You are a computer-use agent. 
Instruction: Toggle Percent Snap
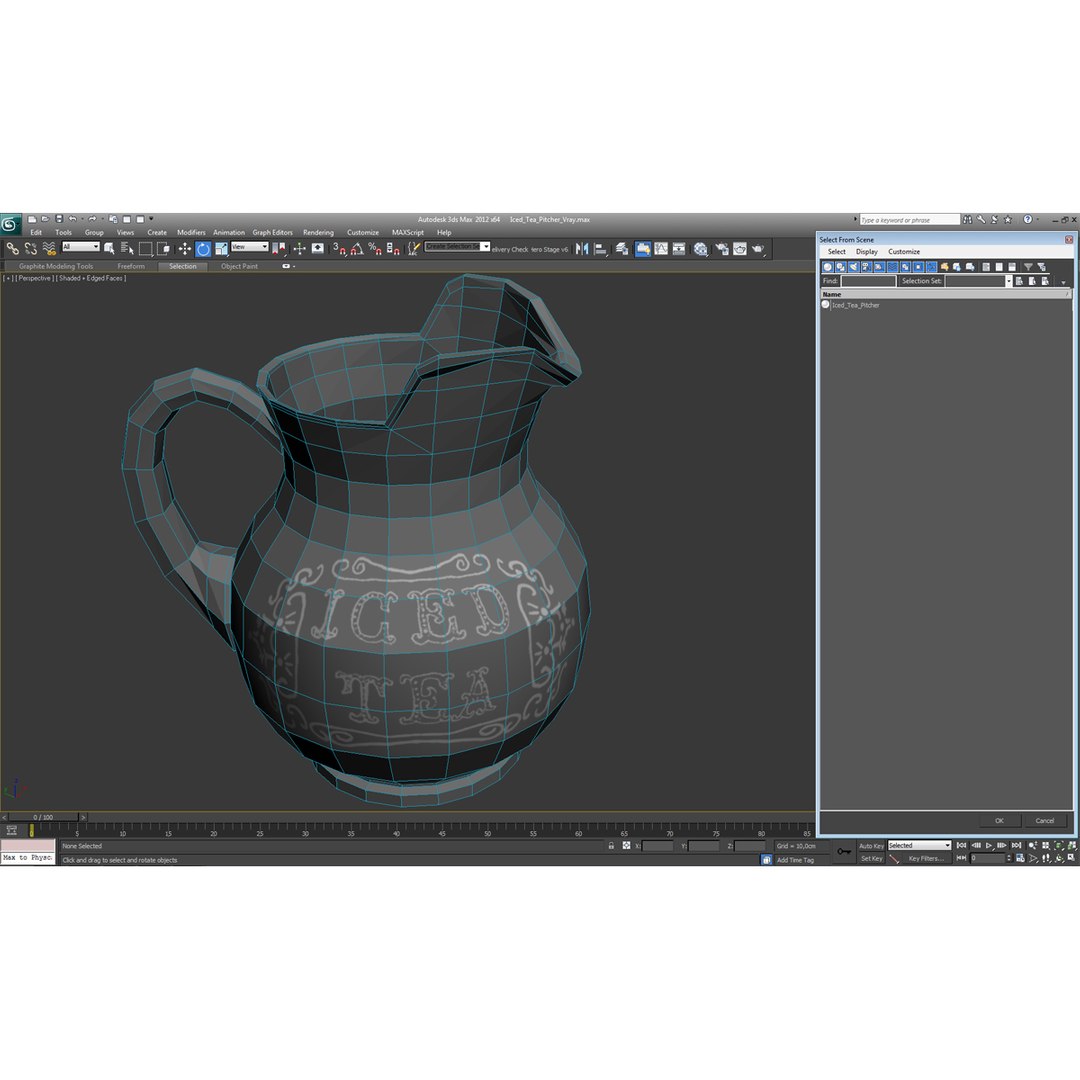[x=375, y=249]
